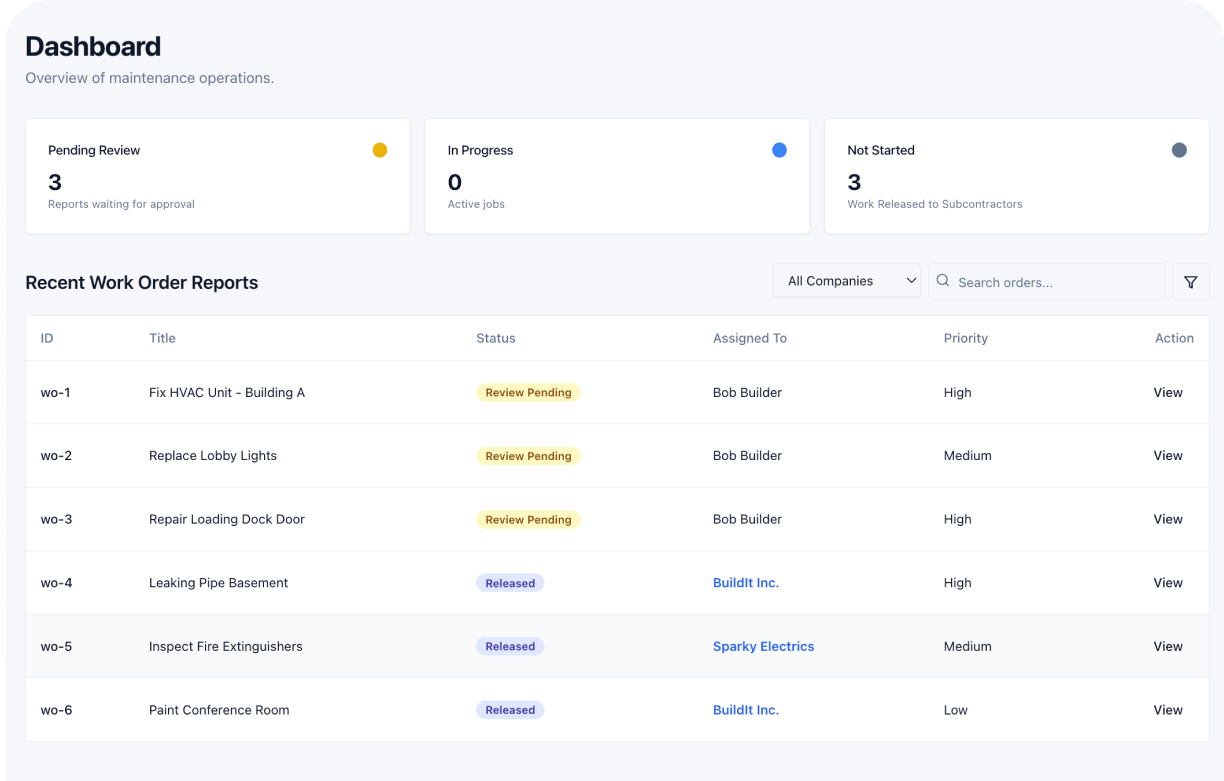Click 'Overview of maintenance operations.' subtitle

[150, 78]
